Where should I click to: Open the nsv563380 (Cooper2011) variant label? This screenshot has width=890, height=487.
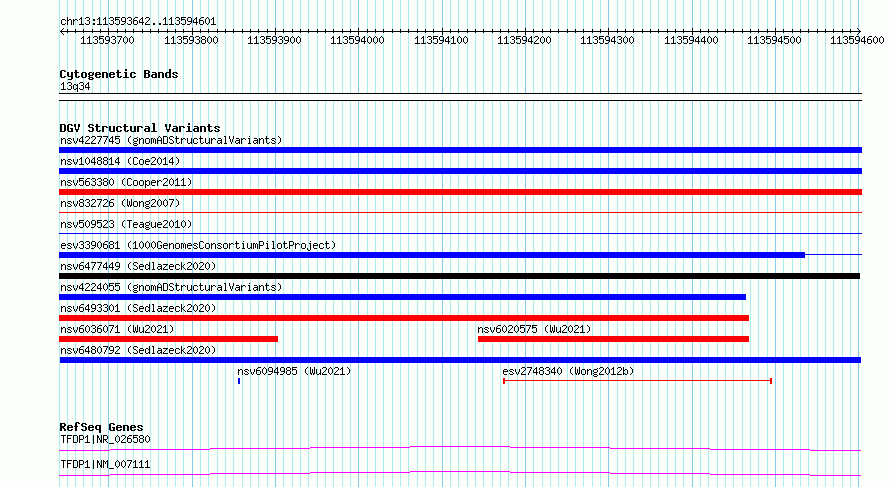126,182
